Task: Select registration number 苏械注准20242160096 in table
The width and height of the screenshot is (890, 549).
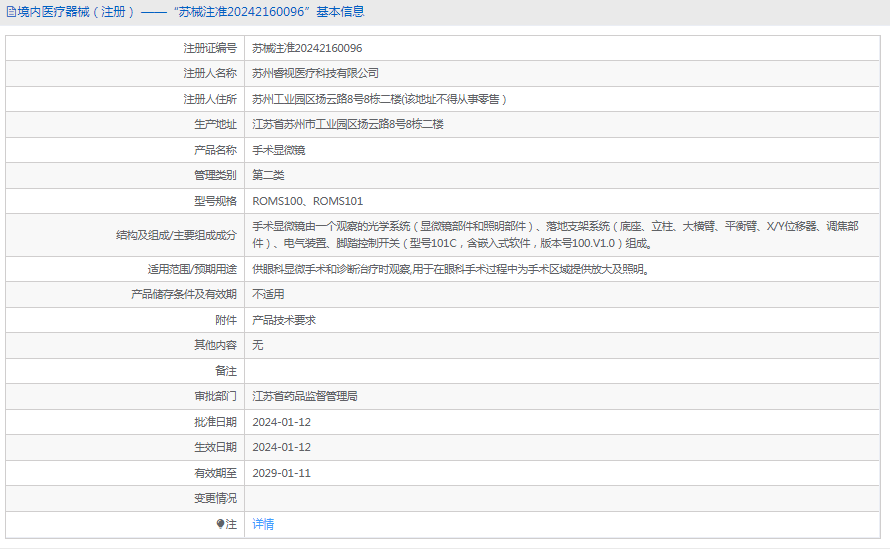Action: [307, 48]
